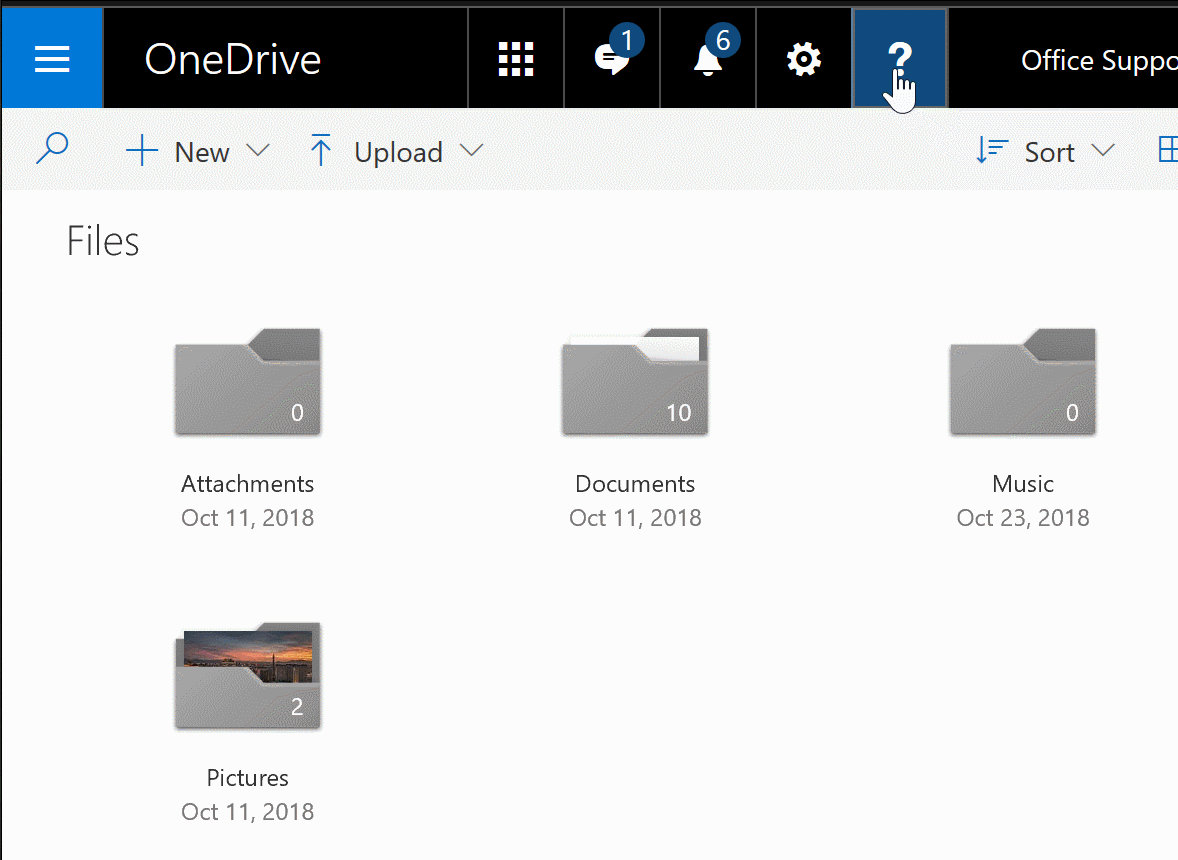Click the Office Support account name
1178x860 pixels.
[1099, 60]
